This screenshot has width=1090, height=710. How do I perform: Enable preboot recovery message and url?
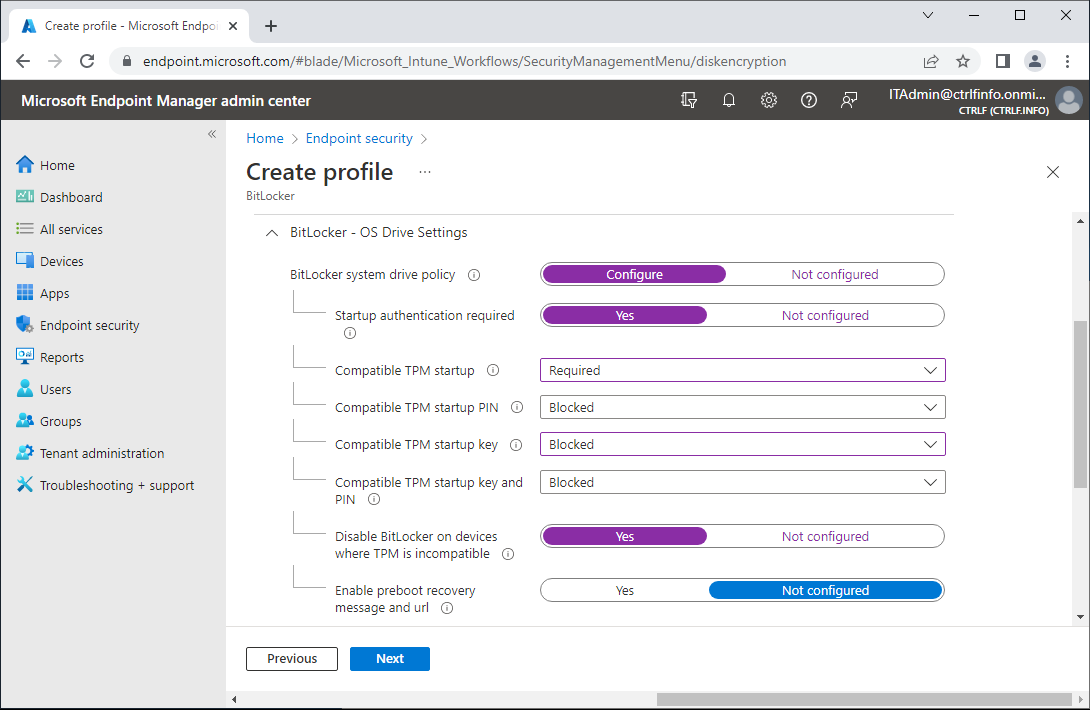point(624,590)
